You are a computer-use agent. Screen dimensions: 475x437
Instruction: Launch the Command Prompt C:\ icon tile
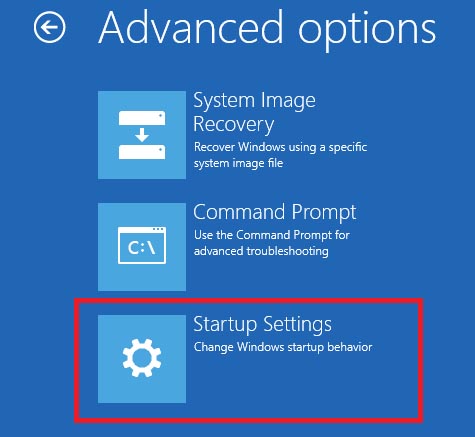click(x=142, y=247)
